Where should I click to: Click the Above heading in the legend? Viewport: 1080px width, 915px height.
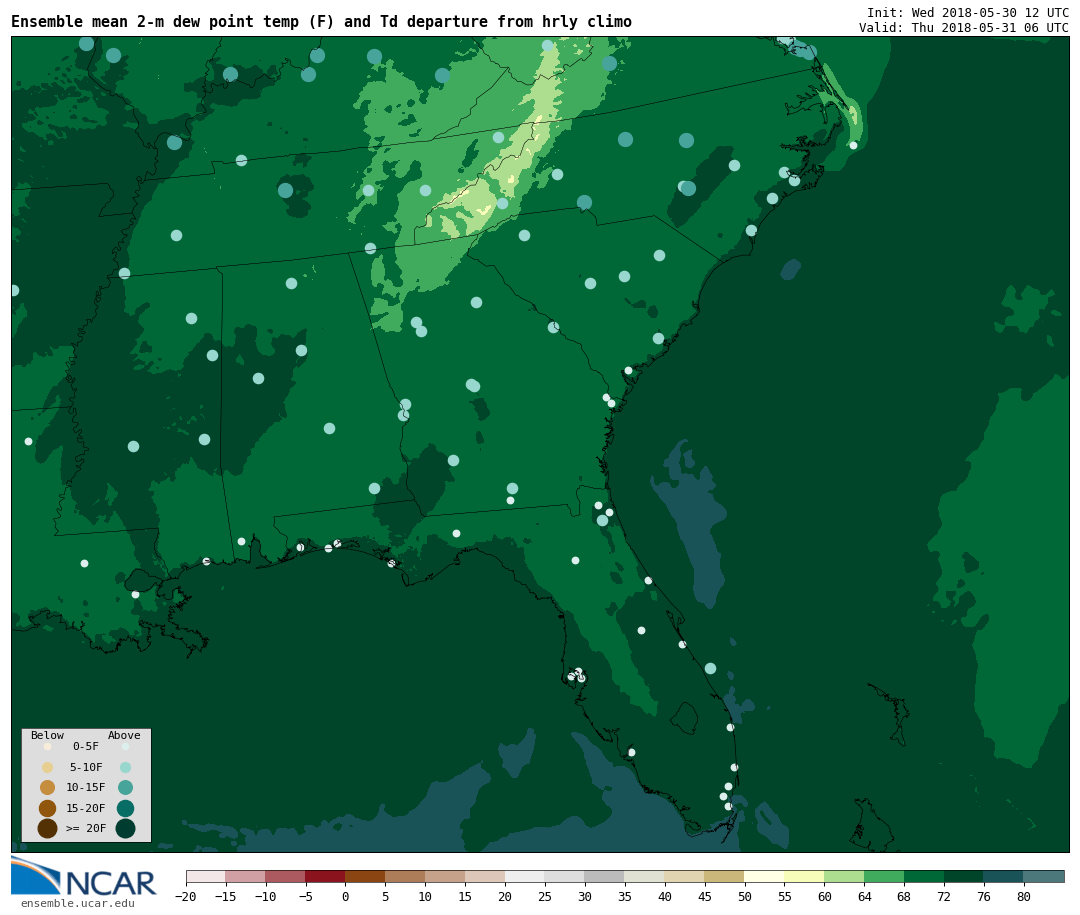click(x=124, y=735)
